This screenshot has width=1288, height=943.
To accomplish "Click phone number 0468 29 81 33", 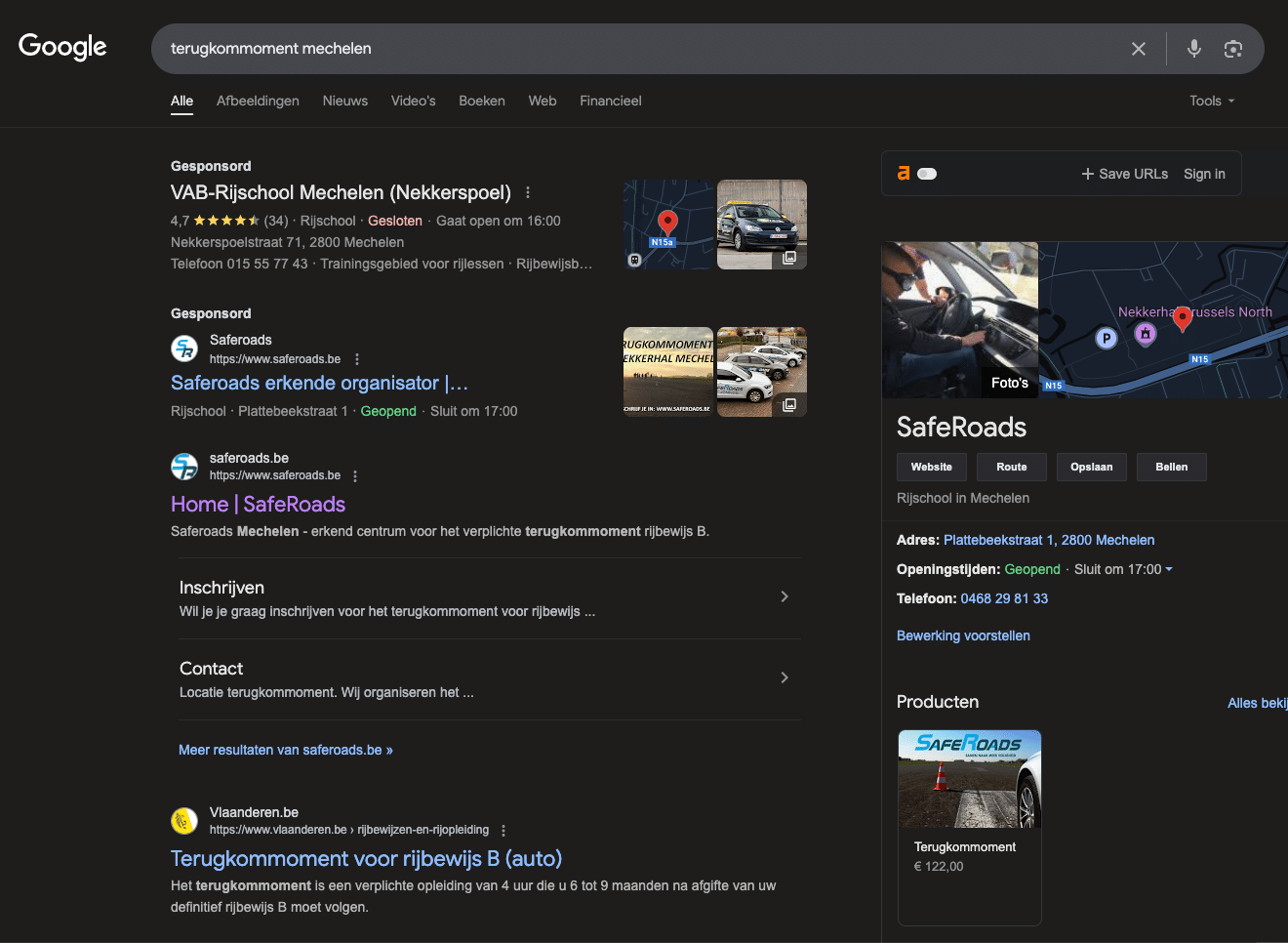I will pos(1004,598).
